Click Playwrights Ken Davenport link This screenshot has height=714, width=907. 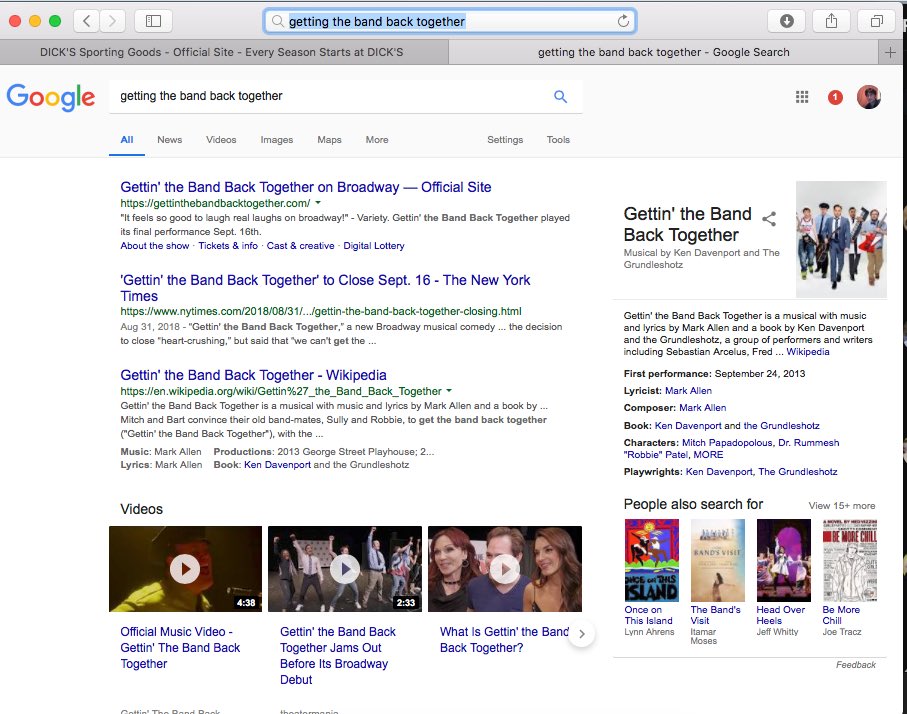point(719,472)
